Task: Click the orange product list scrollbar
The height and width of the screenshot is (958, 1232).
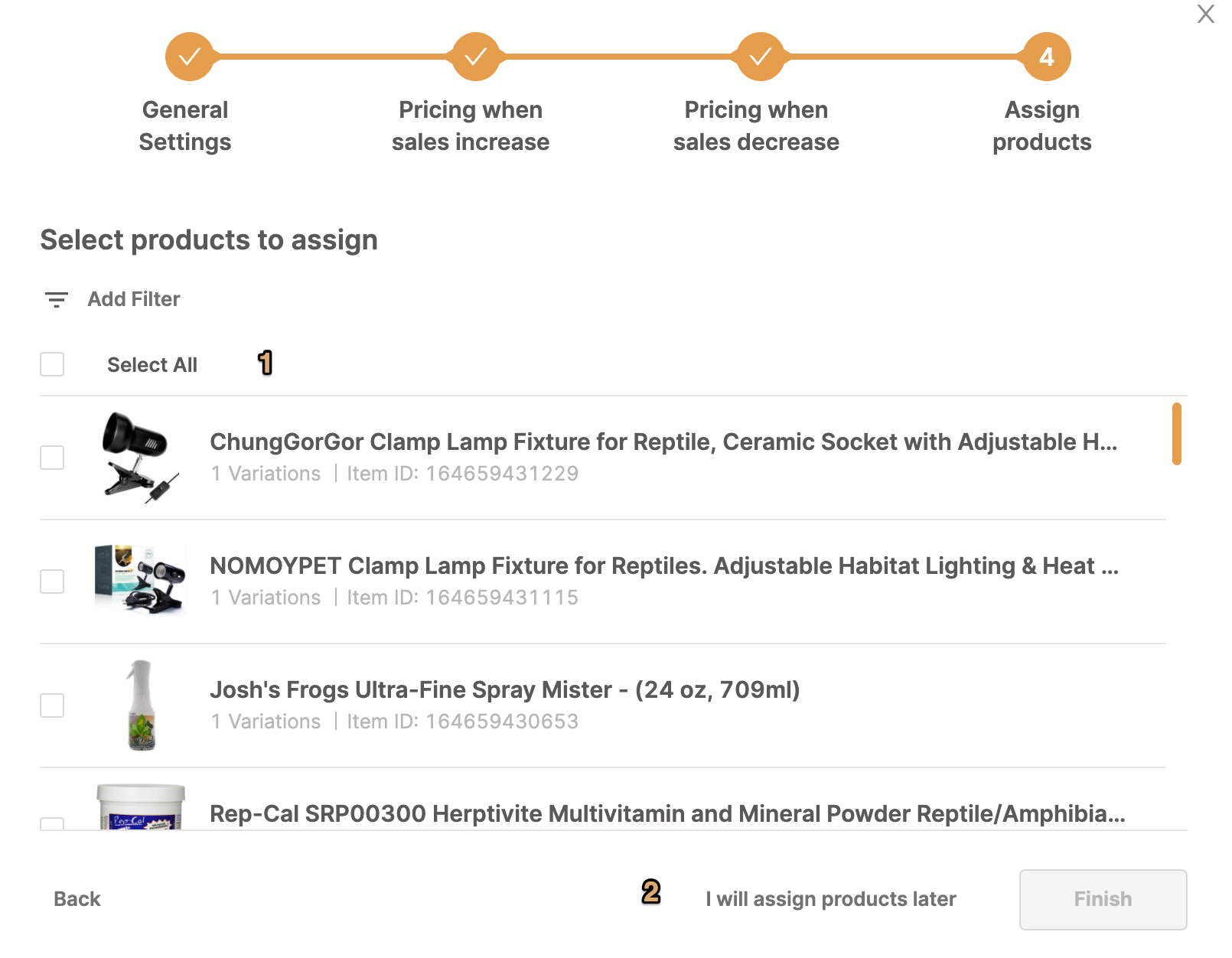Action: pyautogui.click(x=1176, y=434)
